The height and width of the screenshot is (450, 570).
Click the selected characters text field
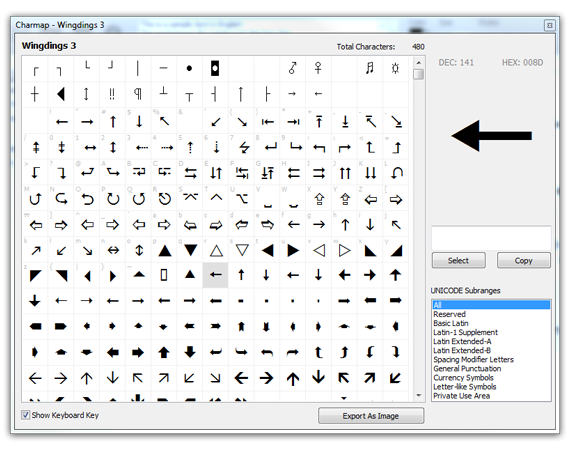[491, 238]
